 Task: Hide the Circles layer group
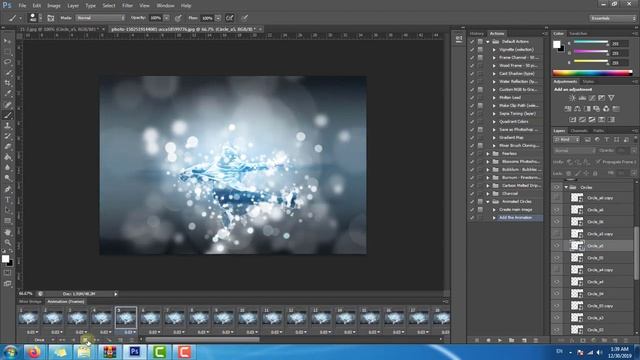click(557, 187)
